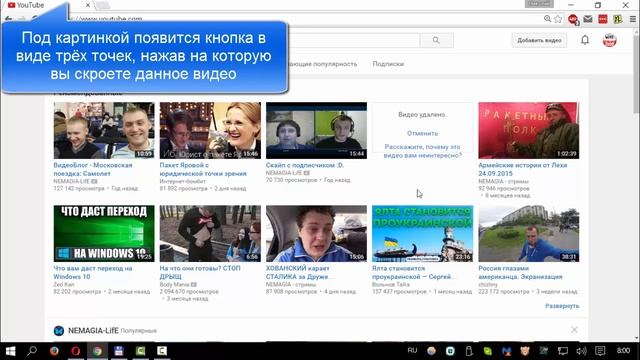The image size is (640, 360).
Task: Click the Добавить видео button
Action: [x=539, y=40]
